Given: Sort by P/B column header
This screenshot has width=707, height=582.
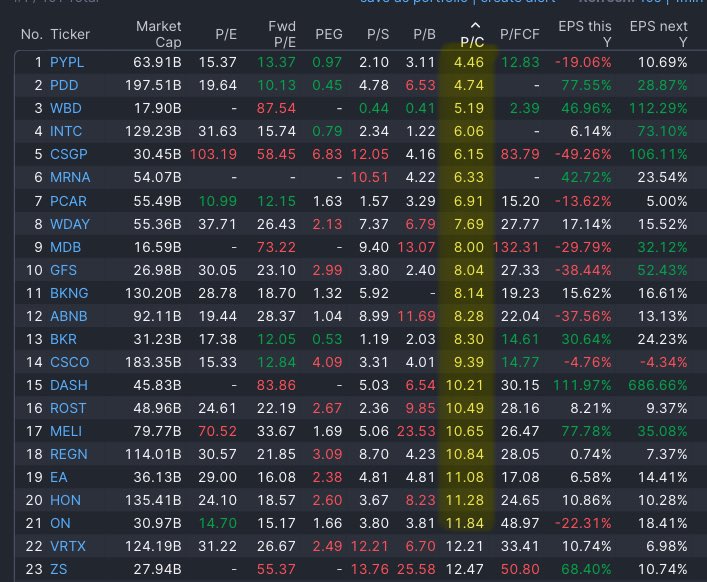Looking at the screenshot, I should pyautogui.click(x=424, y=34).
